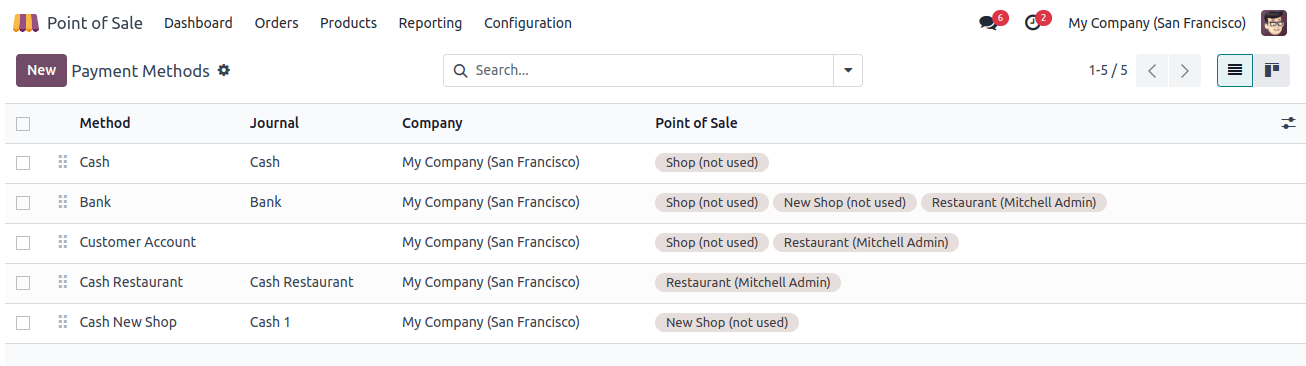Image resolution: width=1306 pixels, height=366 pixels.
Task: Go to previous page of records
Action: point(1152,71)
